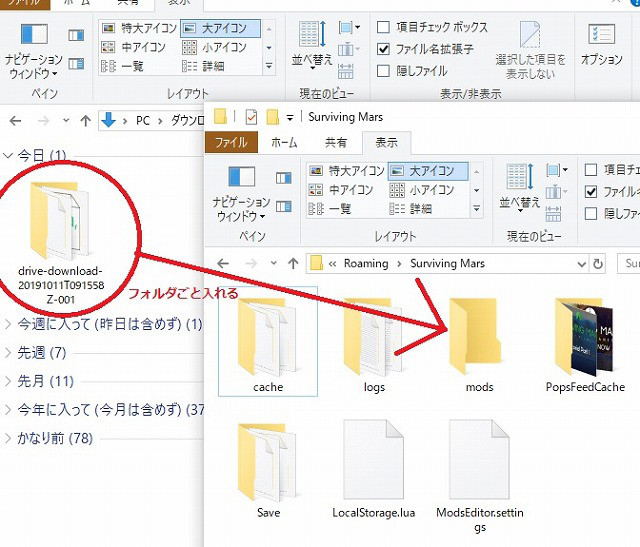The image size is (640, 547).
Task: Open ファイル menu in Surviving Mars window
Action: [x=231, y=142]
